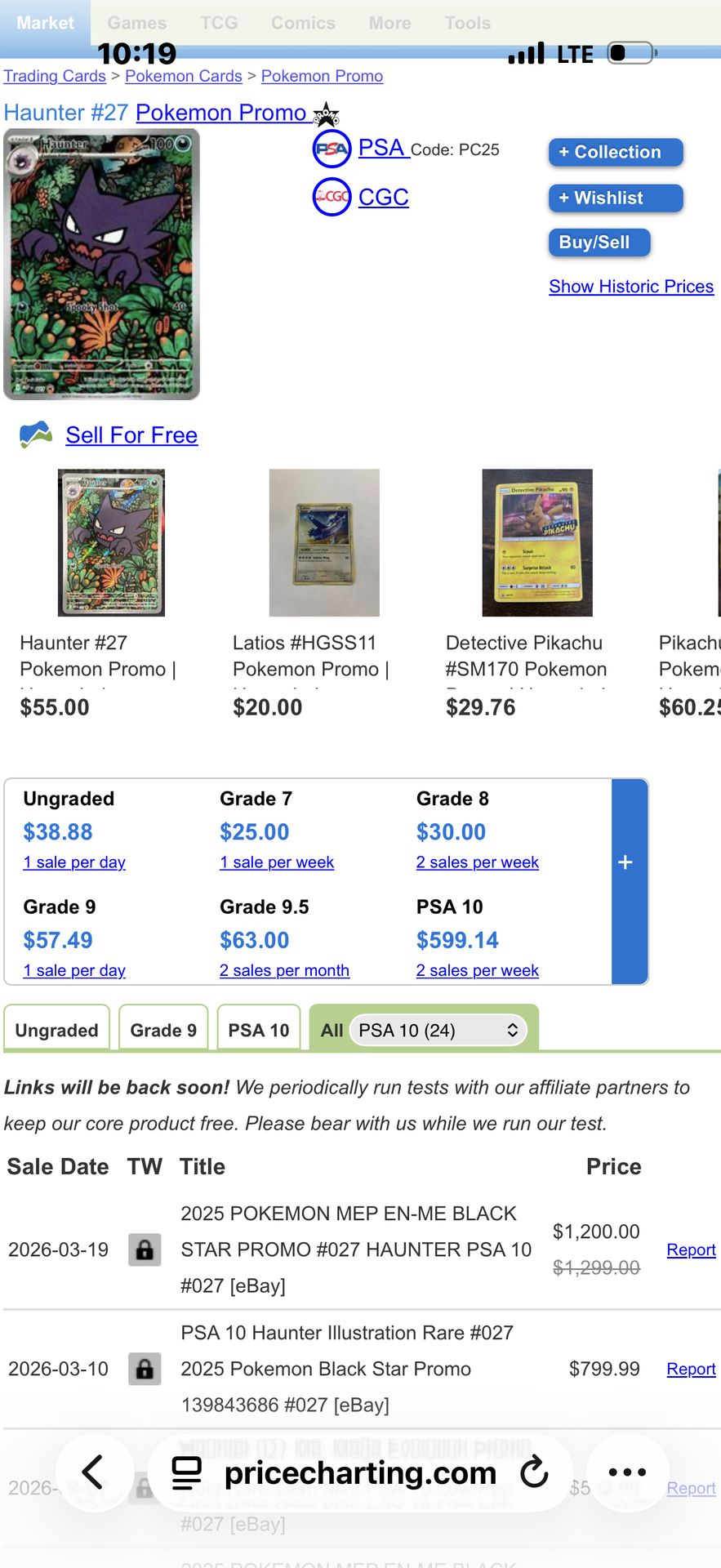Open the TCG menu item
Image resolution: width=721 pixels, height=1568 pixels.
[219, 23]
